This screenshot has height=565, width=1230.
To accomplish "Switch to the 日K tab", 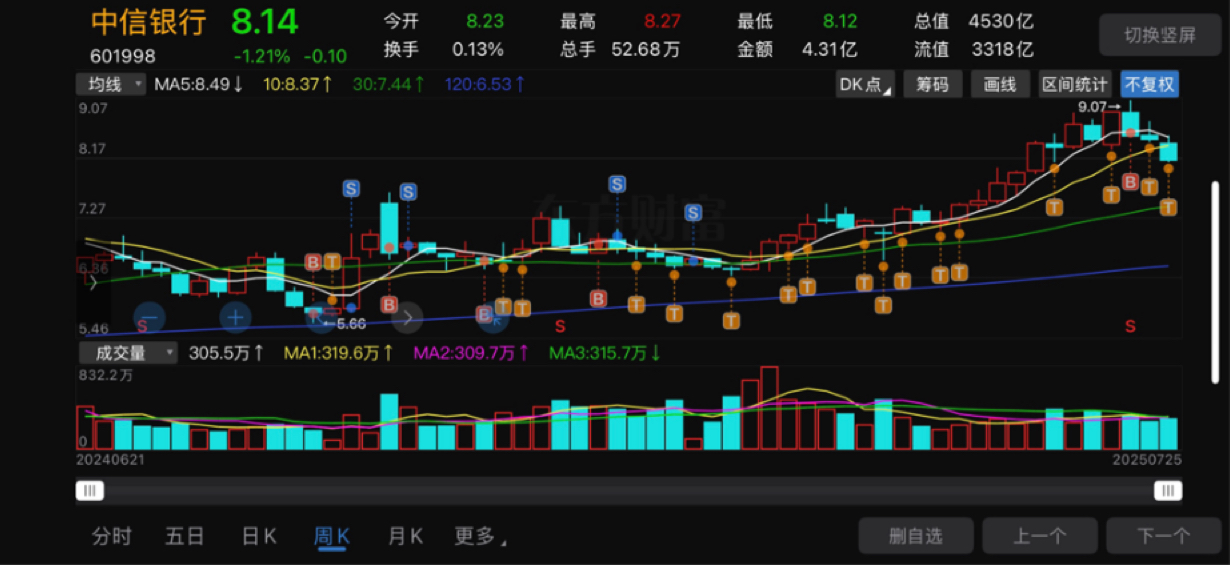I will coord(259,537).
